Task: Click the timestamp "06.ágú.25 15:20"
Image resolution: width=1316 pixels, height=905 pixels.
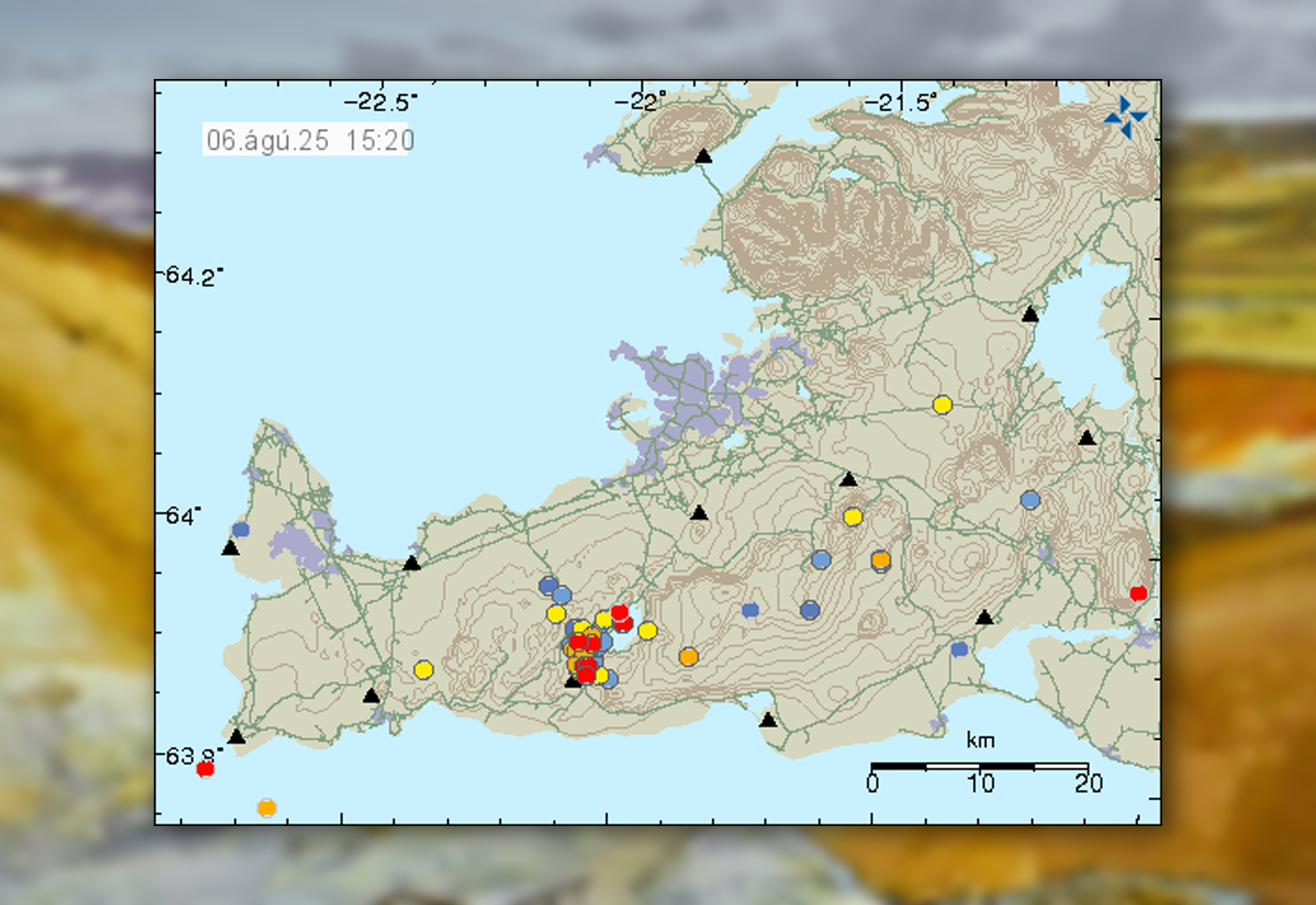Action: [x=309, y=140]
